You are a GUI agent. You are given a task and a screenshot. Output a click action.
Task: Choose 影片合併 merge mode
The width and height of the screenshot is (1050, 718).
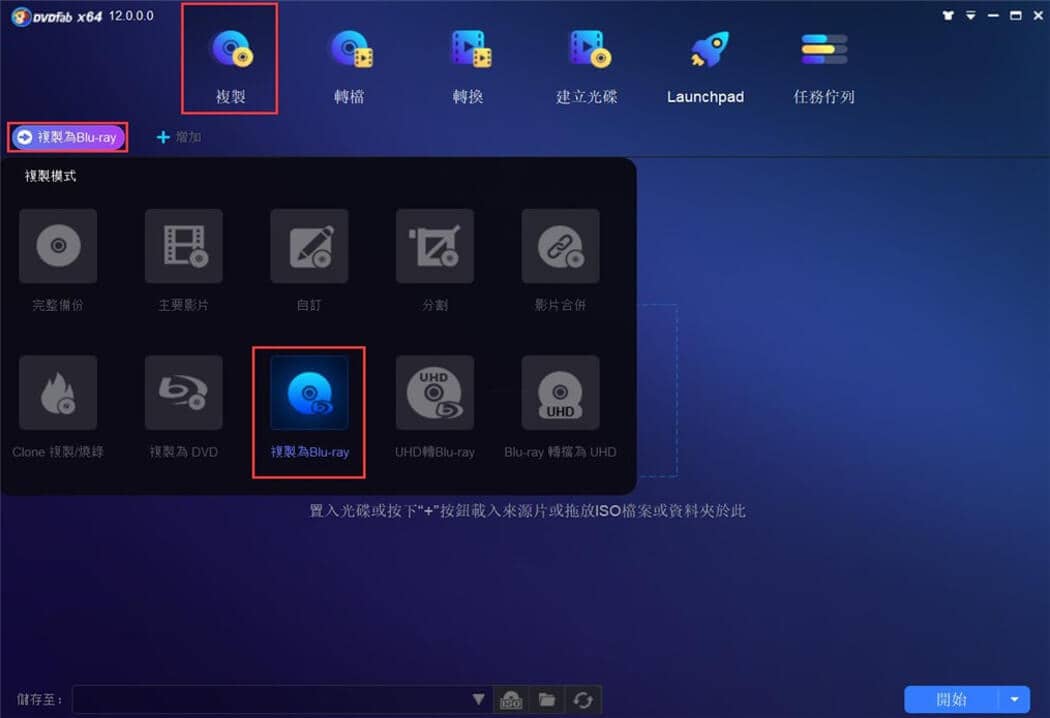click(560, 260)
